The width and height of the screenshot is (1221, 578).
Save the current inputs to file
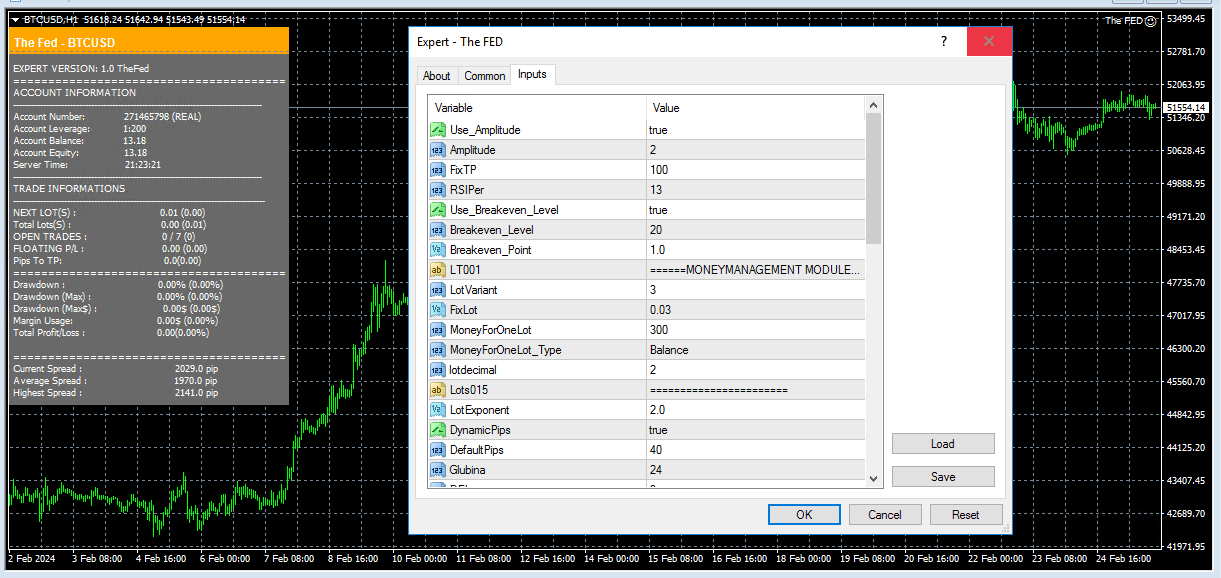click(943, 477)
